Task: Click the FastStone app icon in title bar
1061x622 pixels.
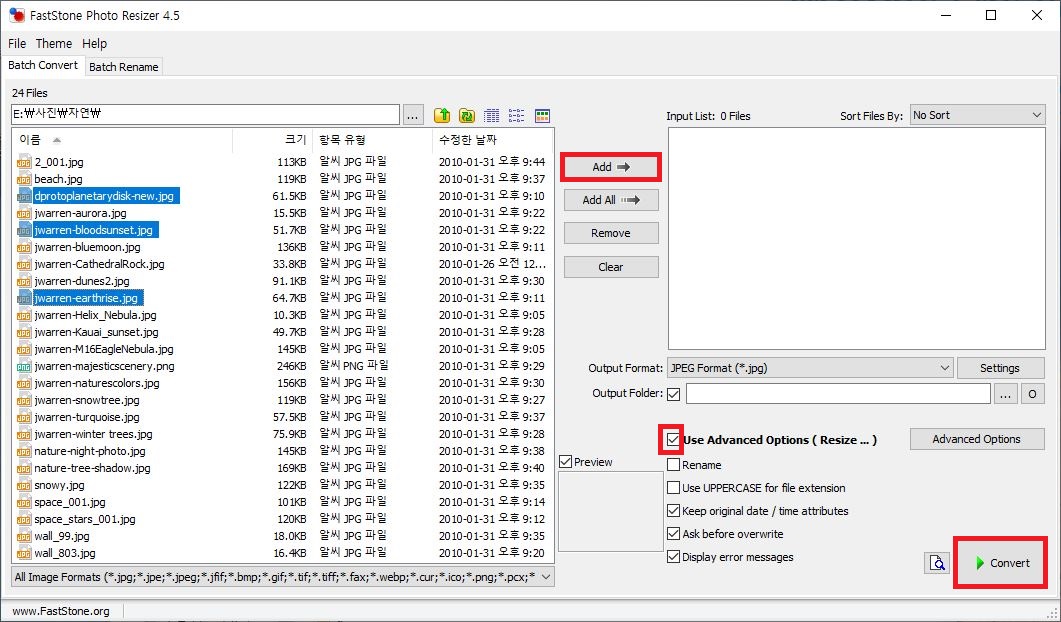Action: [16, 15]
